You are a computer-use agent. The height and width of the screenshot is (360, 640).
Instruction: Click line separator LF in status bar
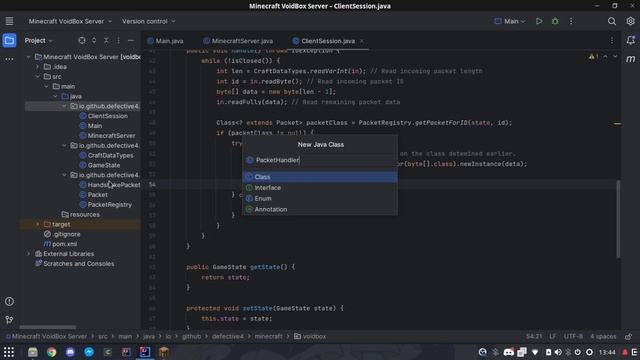pyautogui.click(x=553, y=336)
